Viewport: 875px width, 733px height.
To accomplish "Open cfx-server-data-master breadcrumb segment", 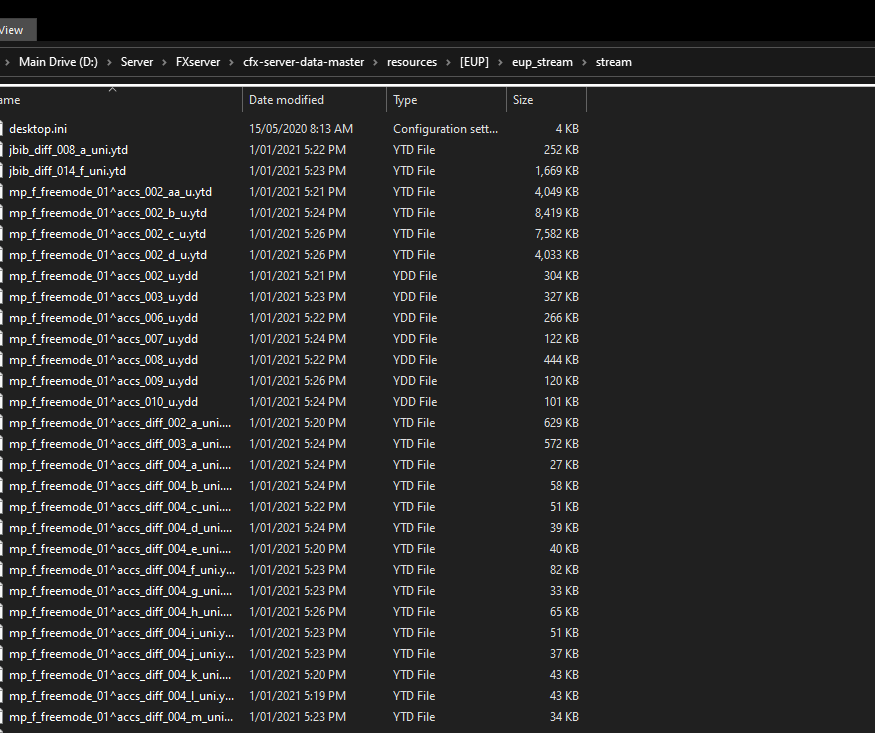I will (x=305, y=62).
